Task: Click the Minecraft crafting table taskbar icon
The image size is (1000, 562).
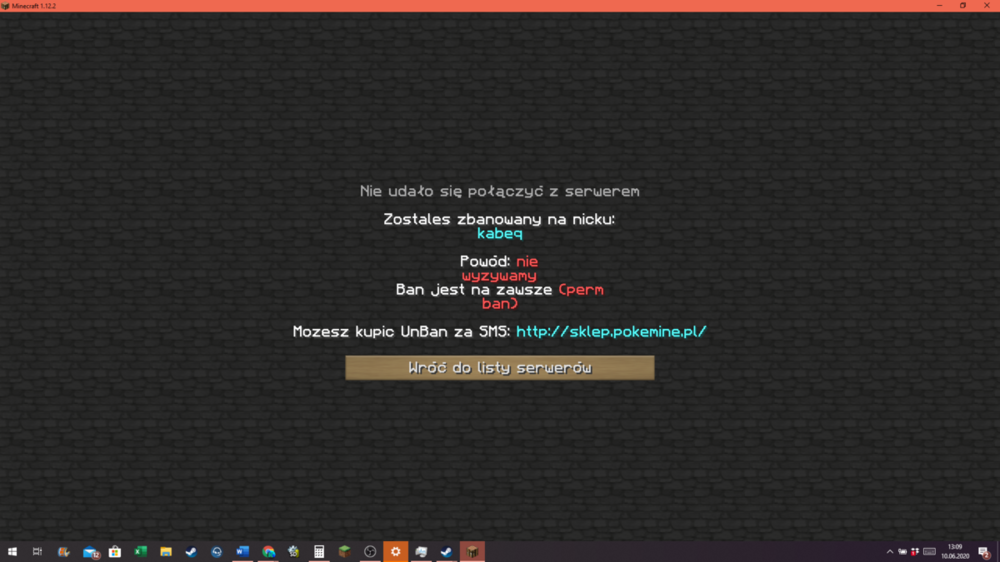Action: coord(472,551)
